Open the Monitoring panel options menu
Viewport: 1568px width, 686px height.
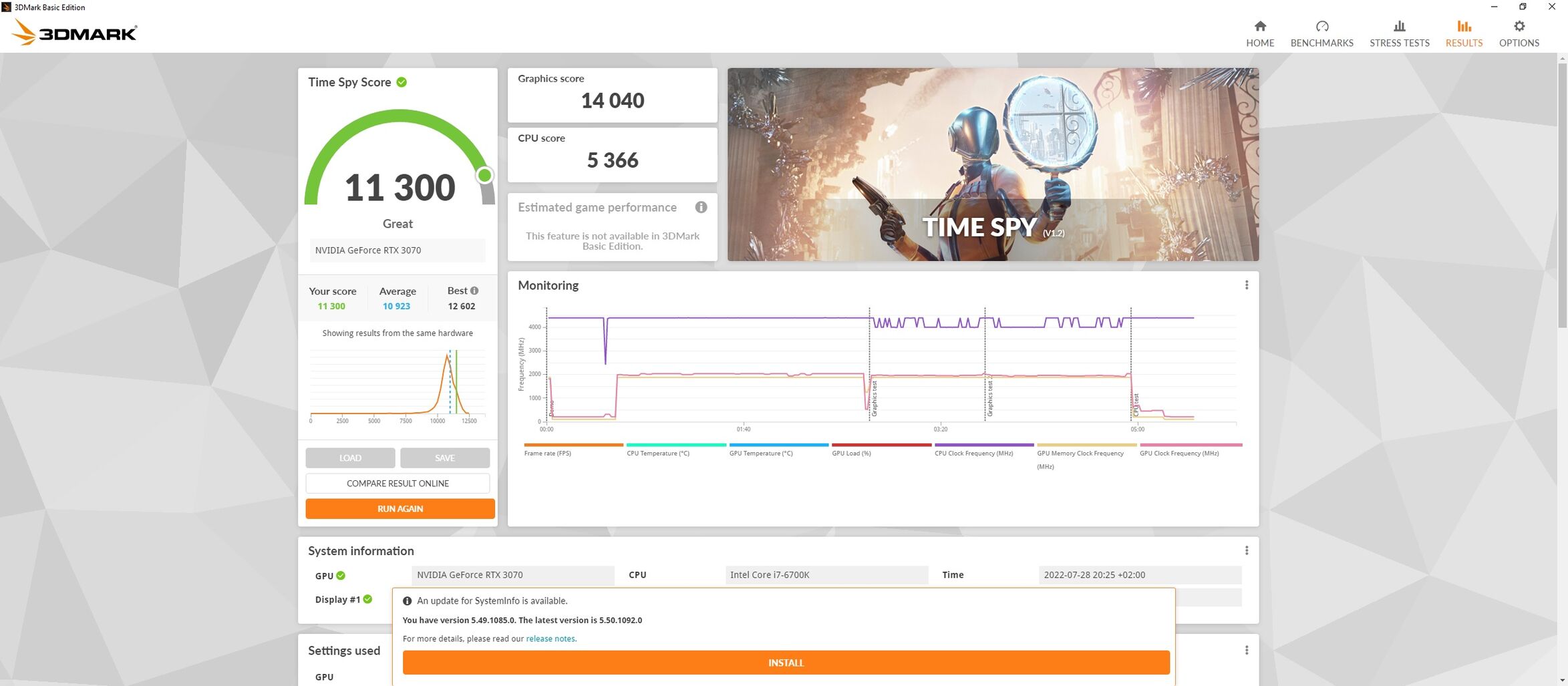tap(1246, 285)
